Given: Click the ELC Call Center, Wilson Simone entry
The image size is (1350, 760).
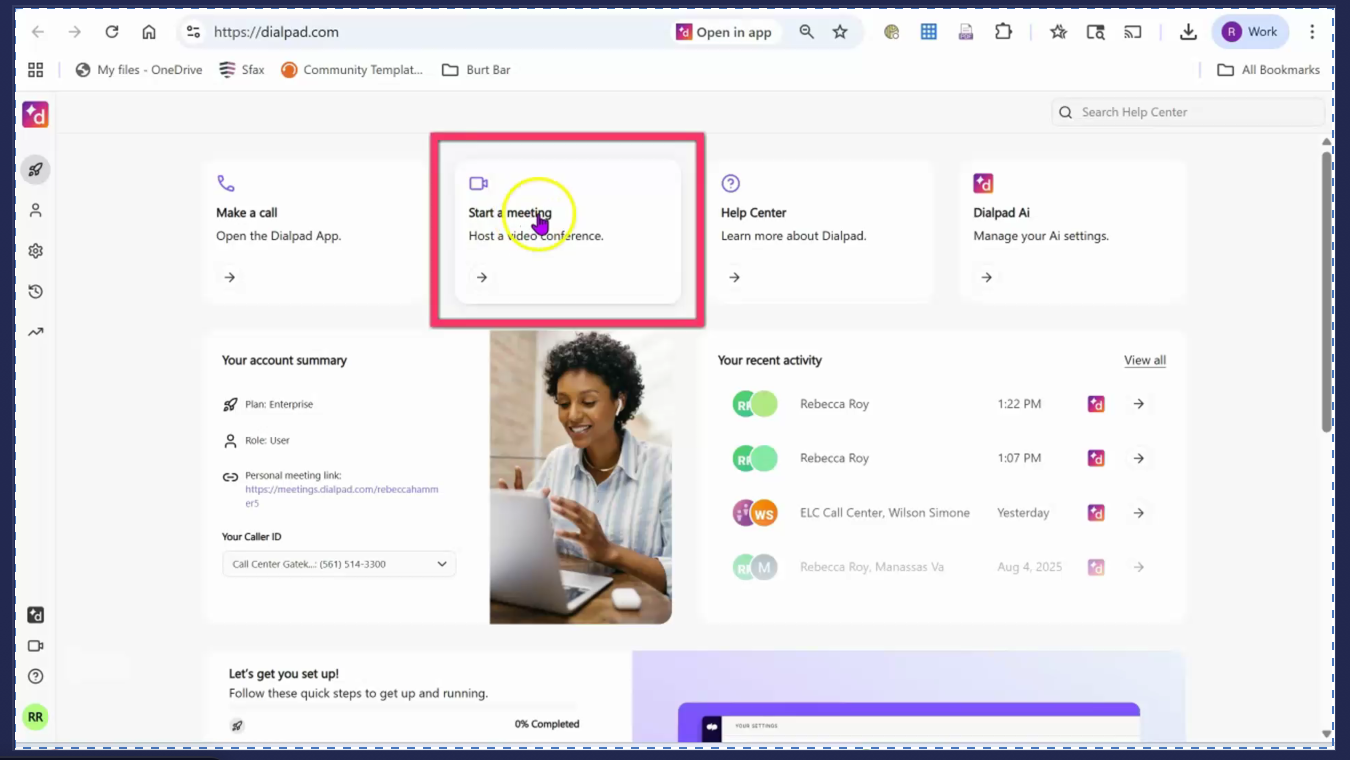Looking at the screenshot, I should (x=885, y=513).
